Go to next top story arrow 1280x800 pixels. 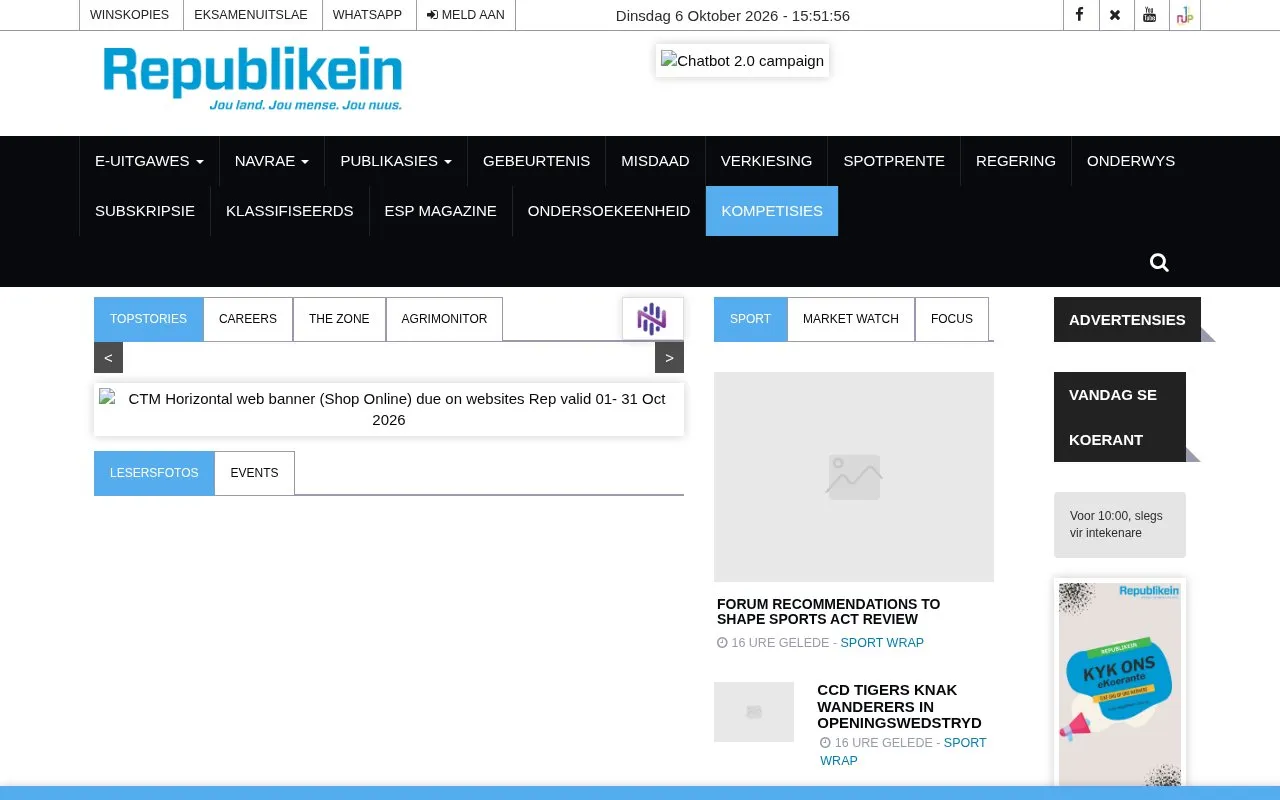[669, 357]
